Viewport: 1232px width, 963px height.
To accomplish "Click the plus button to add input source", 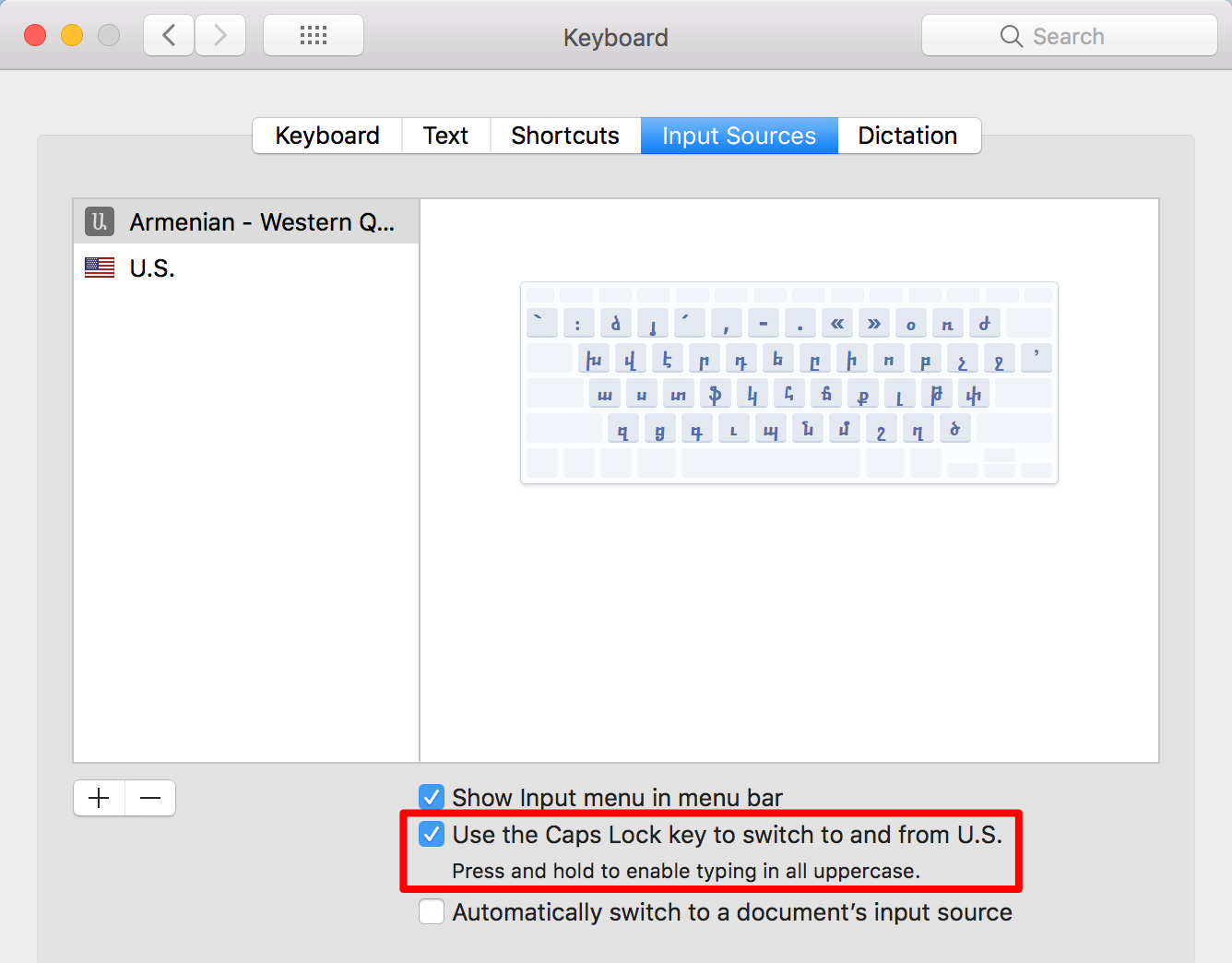I will (x=100, y=798).
